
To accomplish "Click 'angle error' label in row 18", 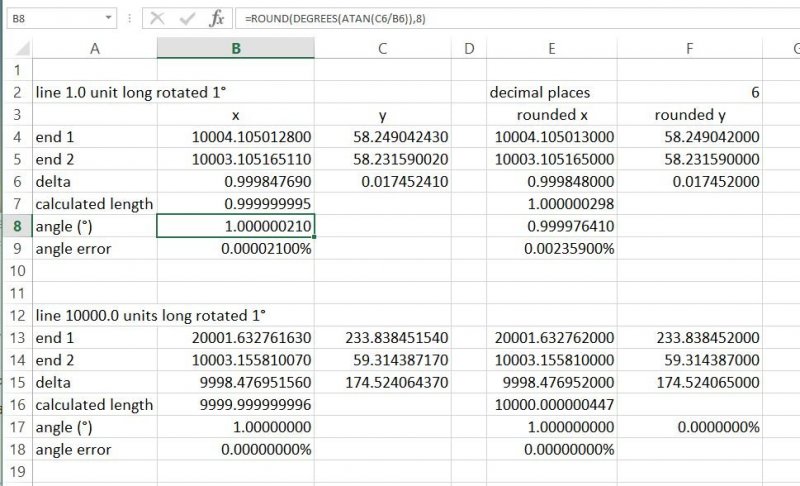I will (x=73, y=449).
